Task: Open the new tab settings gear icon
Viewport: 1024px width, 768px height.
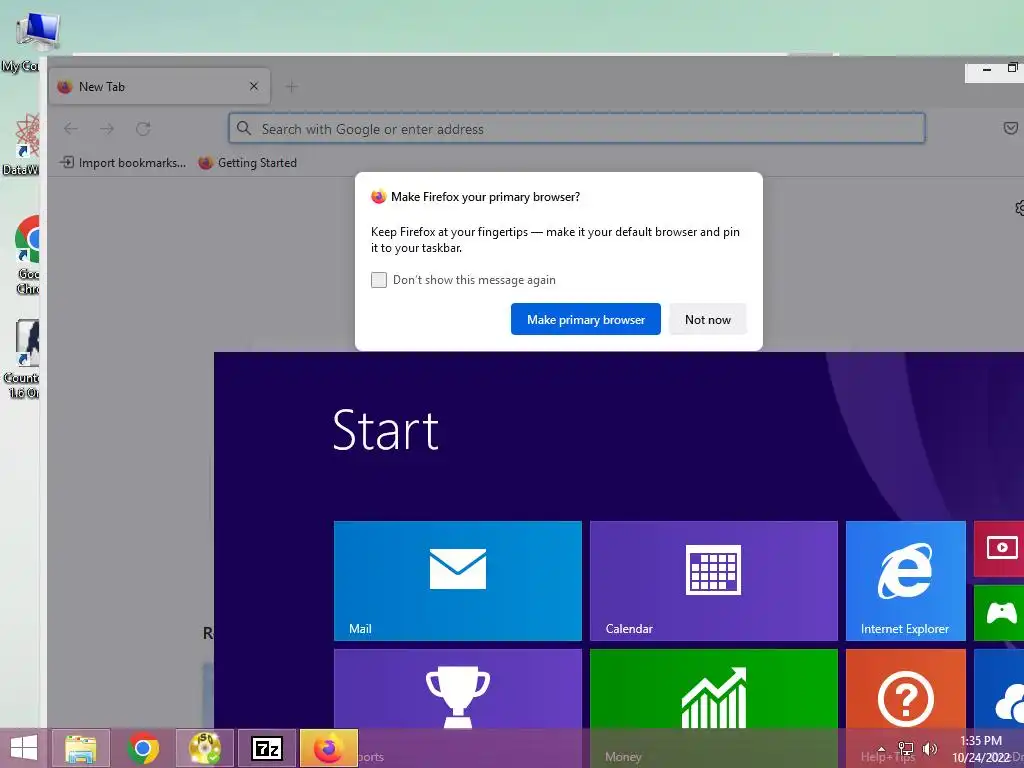Action: pos(1019,208)
